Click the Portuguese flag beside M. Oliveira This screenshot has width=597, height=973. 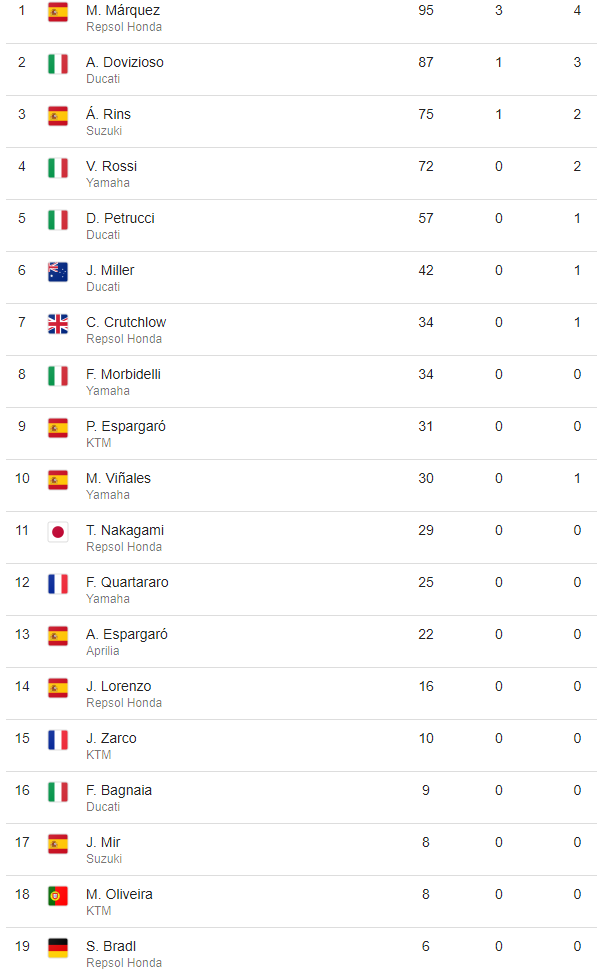coord(58,896)
